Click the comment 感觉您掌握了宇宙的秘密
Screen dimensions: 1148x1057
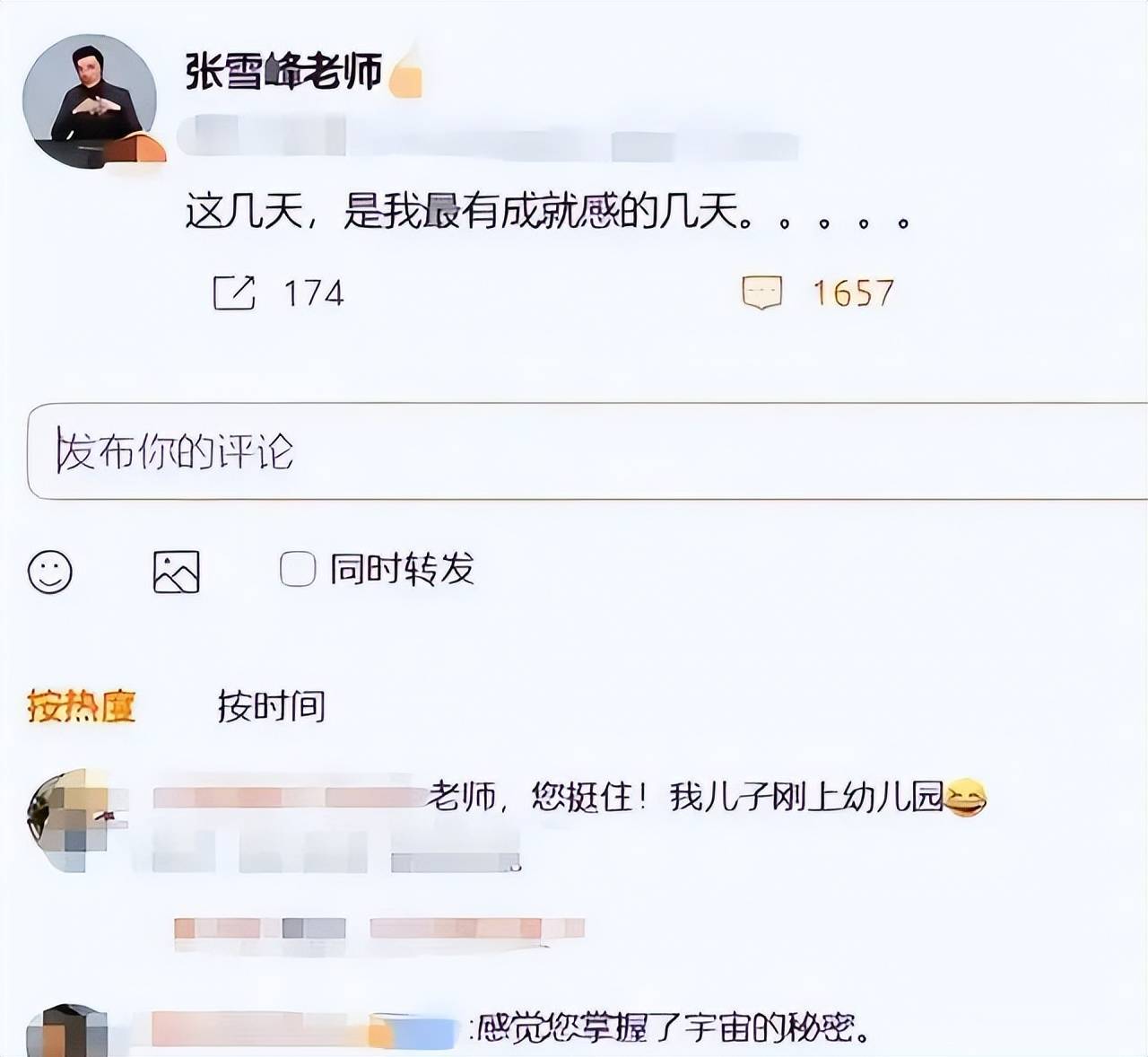click(x=673, y=1028)
